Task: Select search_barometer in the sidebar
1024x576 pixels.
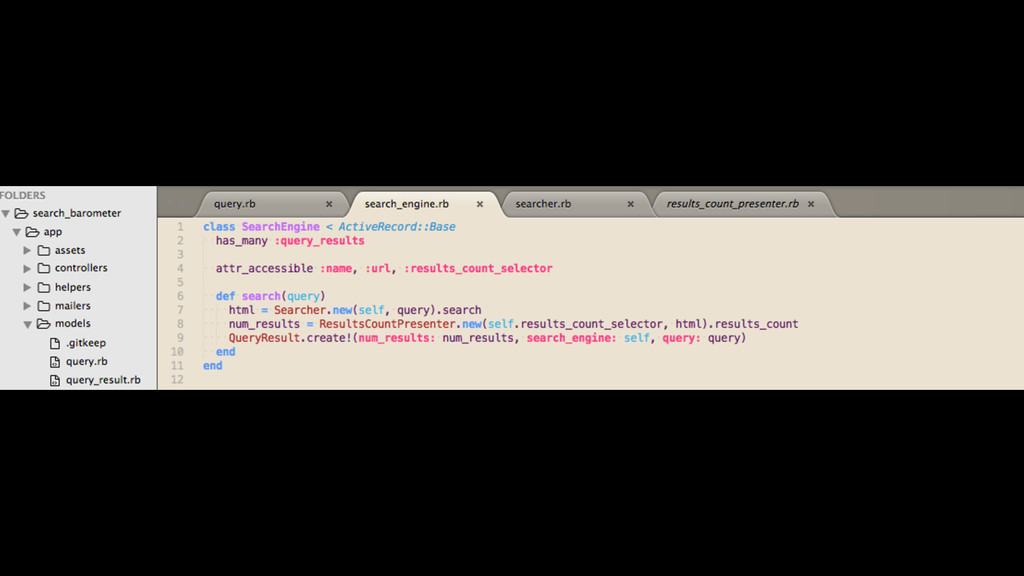Action: 76,213
